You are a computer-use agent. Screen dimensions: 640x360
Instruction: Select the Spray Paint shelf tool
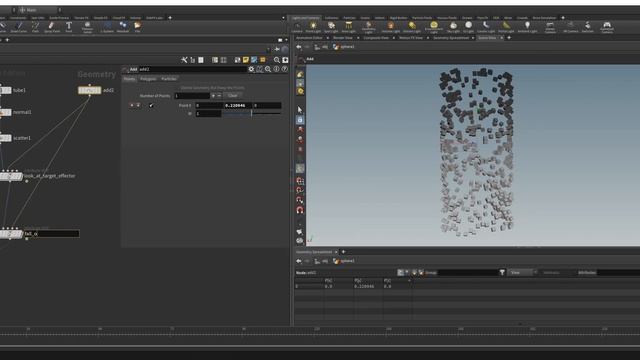(x=51, y=27)
